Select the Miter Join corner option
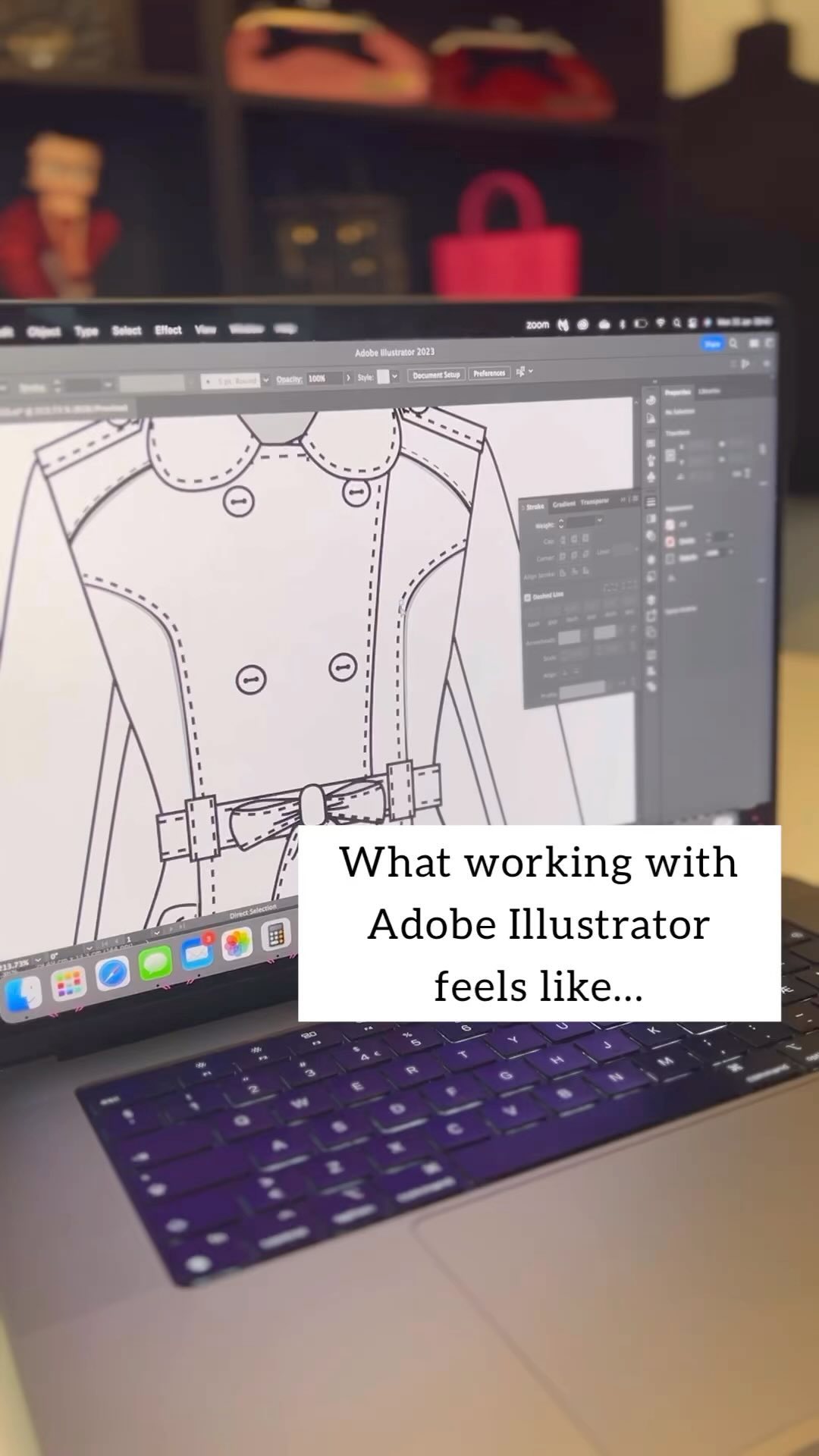 pyautogui.click(x=562, y=556)
